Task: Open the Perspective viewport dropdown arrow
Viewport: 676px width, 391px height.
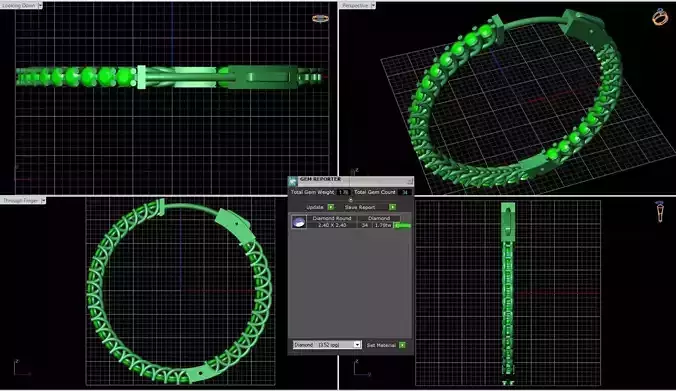Action: pos(373,6)
